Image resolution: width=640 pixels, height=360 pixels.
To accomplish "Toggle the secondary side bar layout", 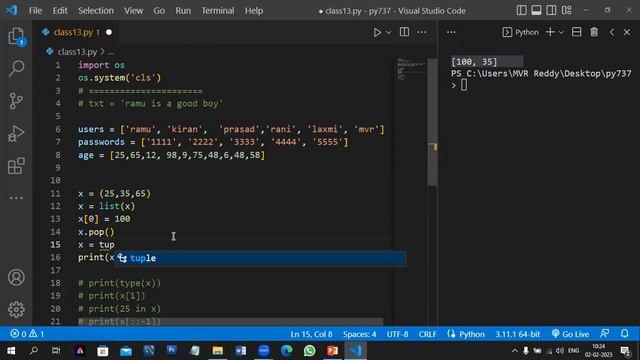I will pos(551,10).
